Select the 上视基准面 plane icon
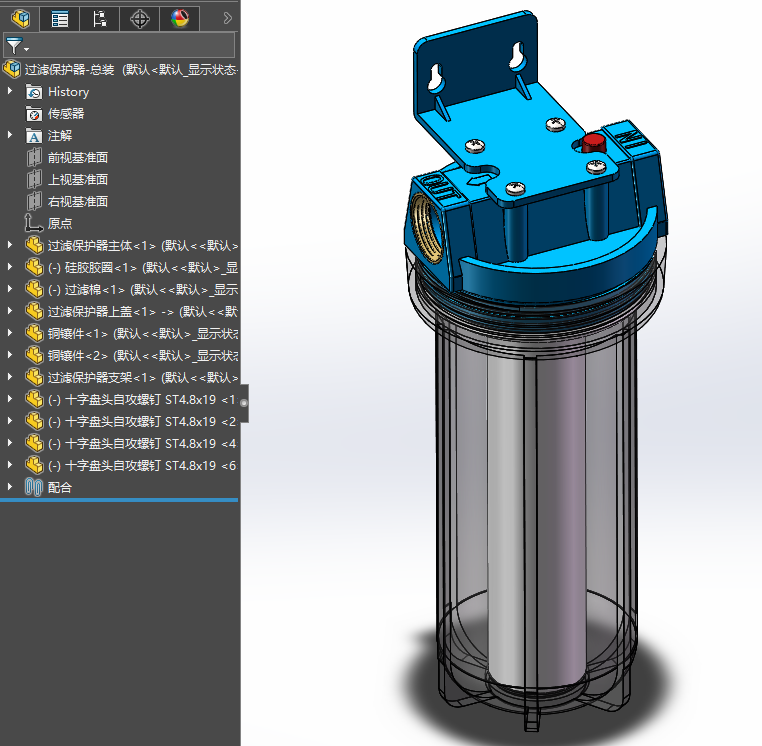The height and width of the screenshot is (746, 762). click(x=34, y=179)
